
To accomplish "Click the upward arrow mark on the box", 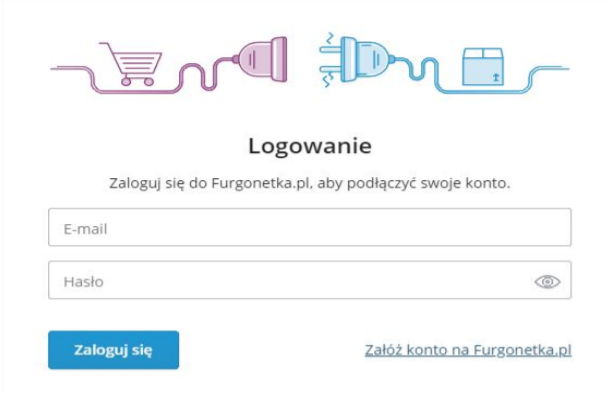I will (x=496, y=77).
